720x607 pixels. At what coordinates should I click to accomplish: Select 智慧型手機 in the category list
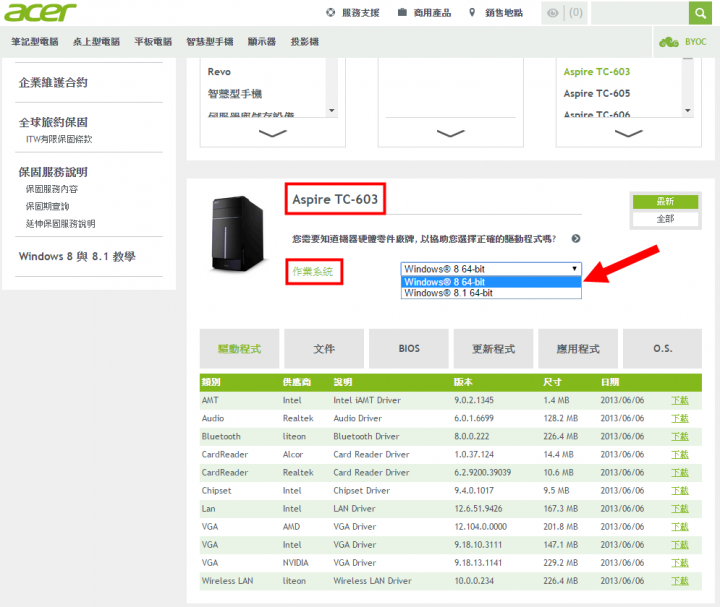(235, 94)
